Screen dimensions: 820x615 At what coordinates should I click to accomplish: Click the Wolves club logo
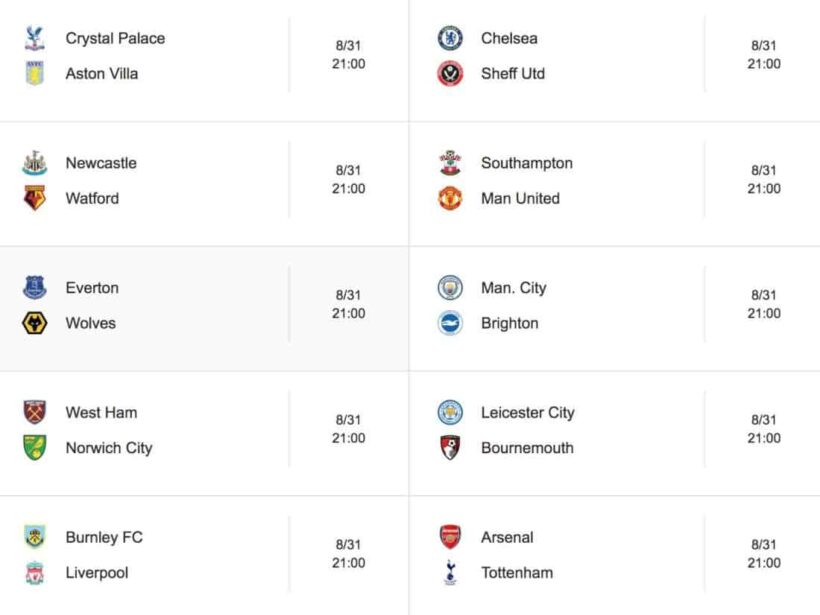point(35,323)
